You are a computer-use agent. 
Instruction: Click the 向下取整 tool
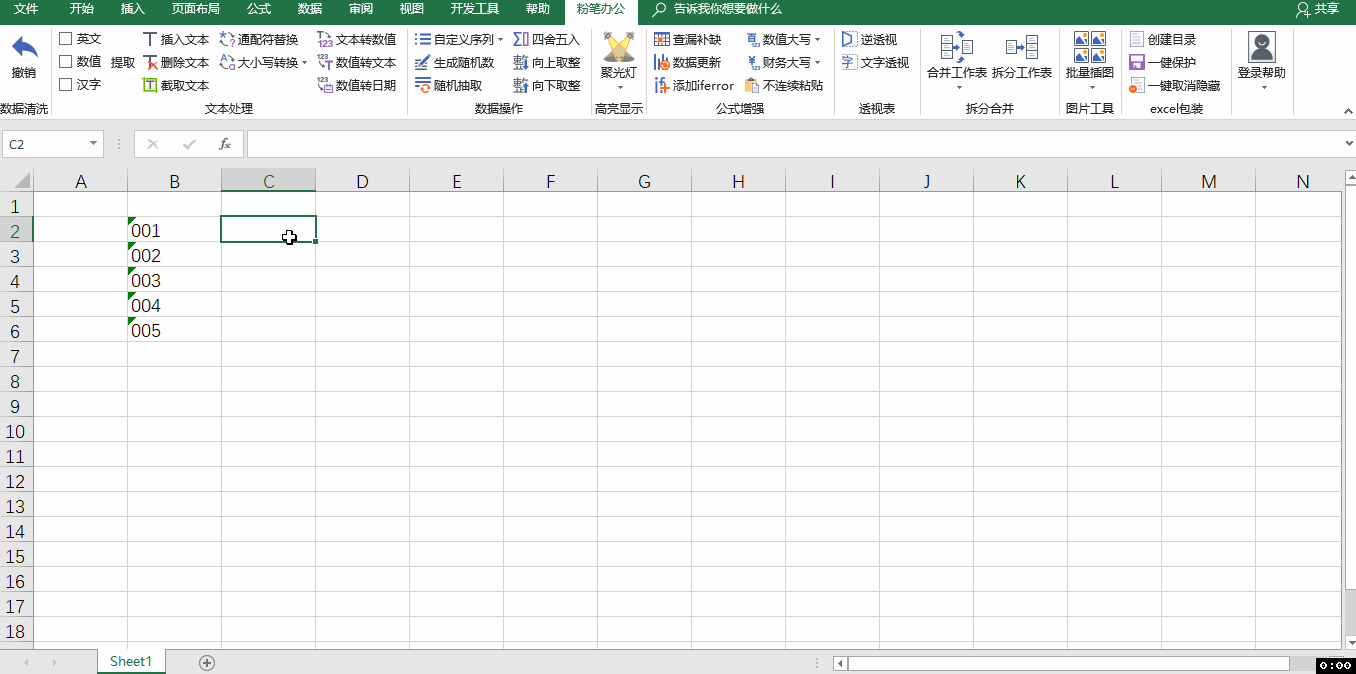546,85
